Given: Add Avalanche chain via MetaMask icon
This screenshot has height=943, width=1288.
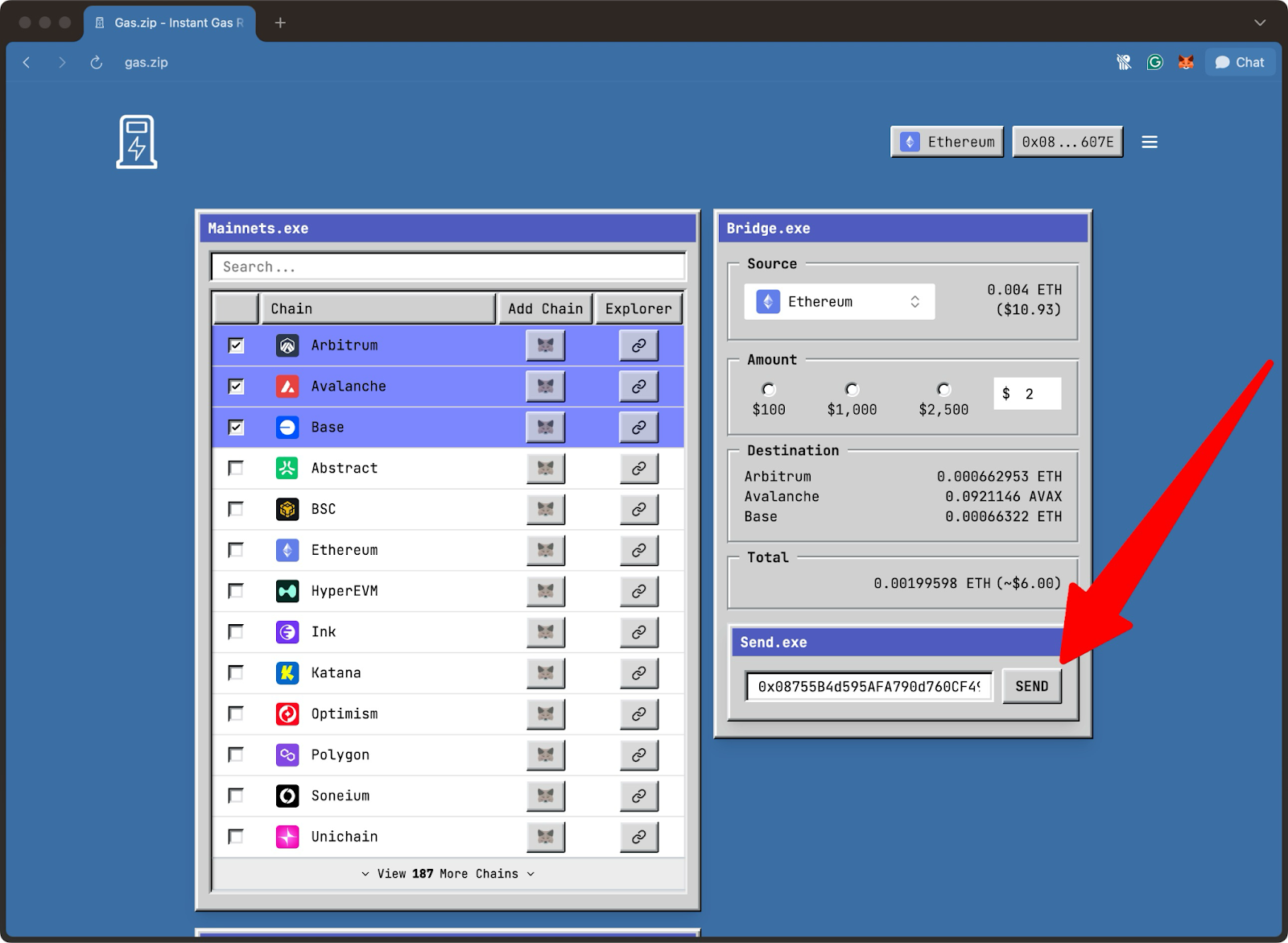Looking at the screenshot, I should tap(546, 387).
